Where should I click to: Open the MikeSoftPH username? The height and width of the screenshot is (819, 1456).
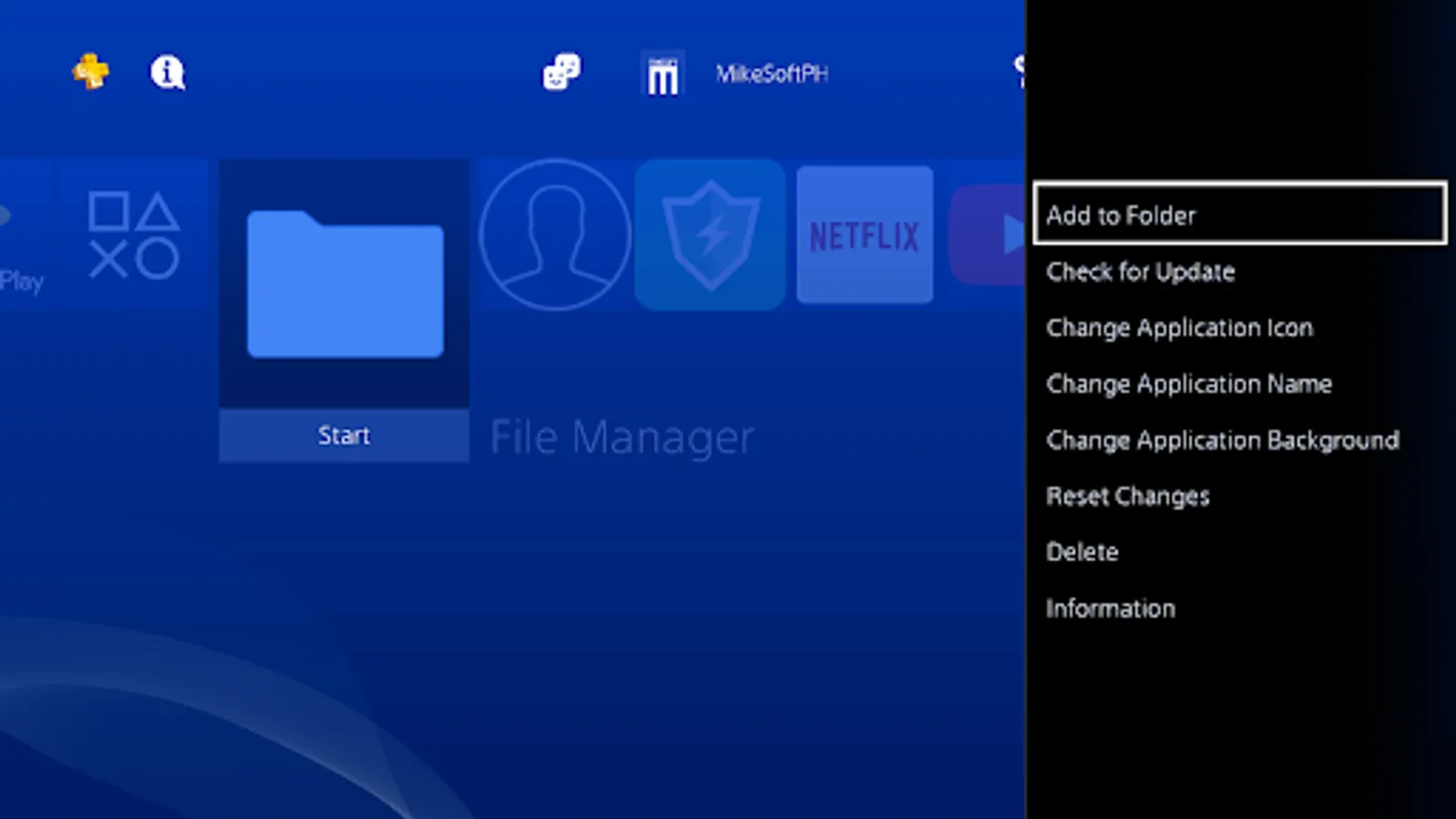pos(772,74)
